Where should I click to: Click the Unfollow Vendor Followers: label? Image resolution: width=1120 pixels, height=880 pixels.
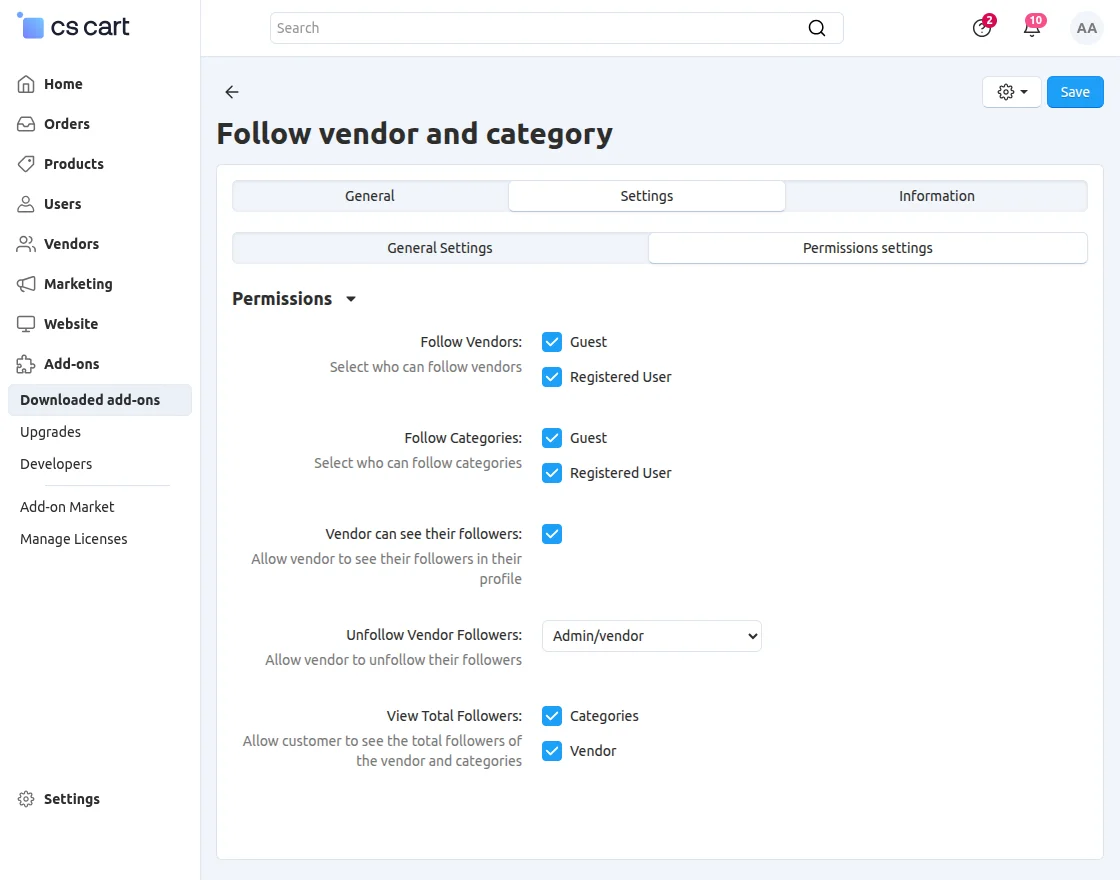tap(434, 635)
